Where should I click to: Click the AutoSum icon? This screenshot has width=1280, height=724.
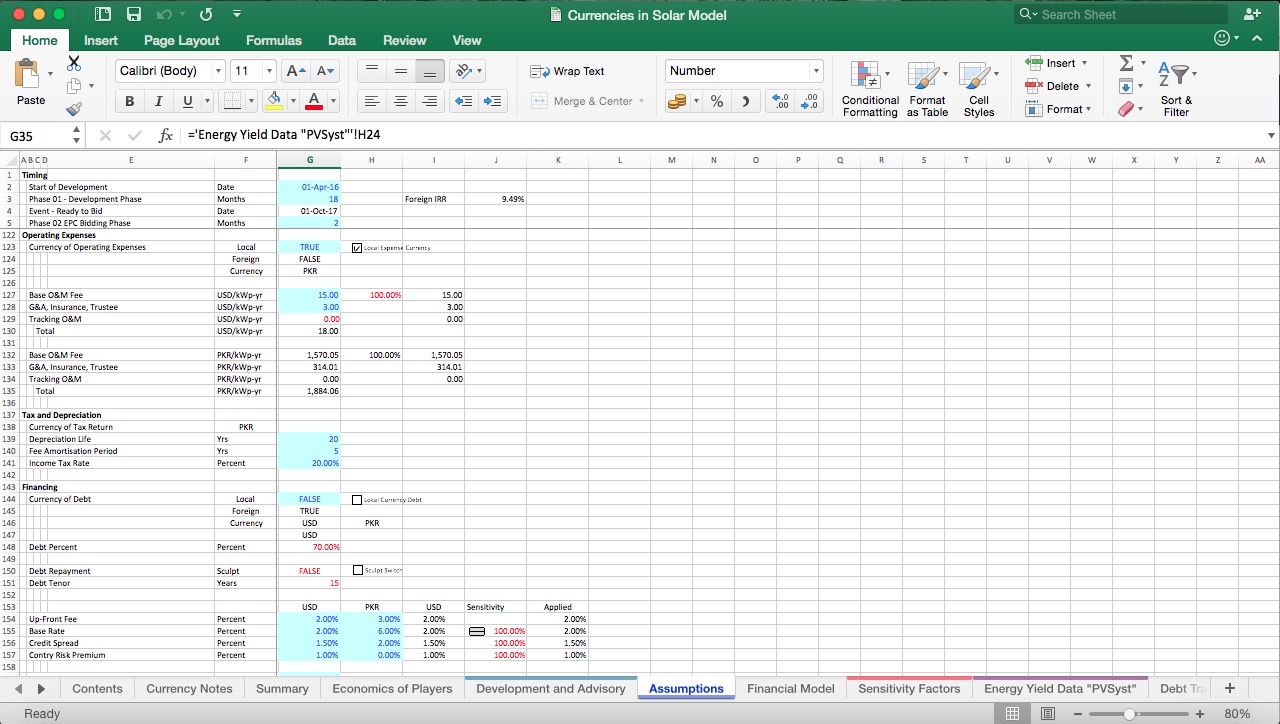(x=1126, y=63)
